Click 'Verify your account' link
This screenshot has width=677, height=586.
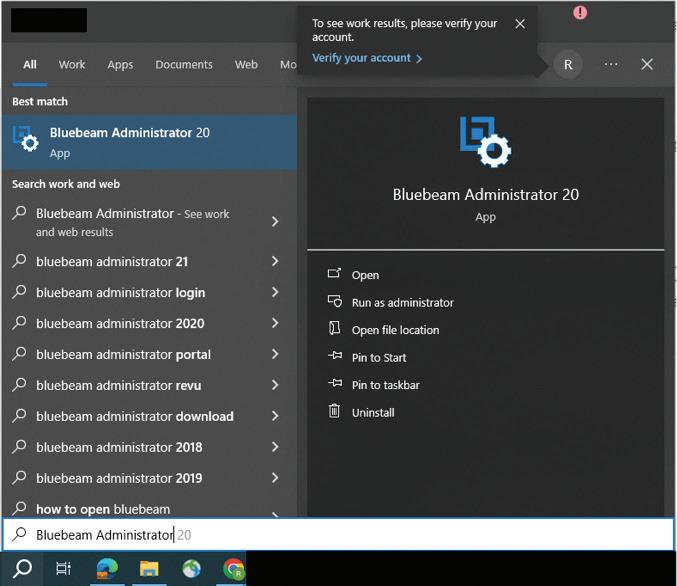point(367,58)
